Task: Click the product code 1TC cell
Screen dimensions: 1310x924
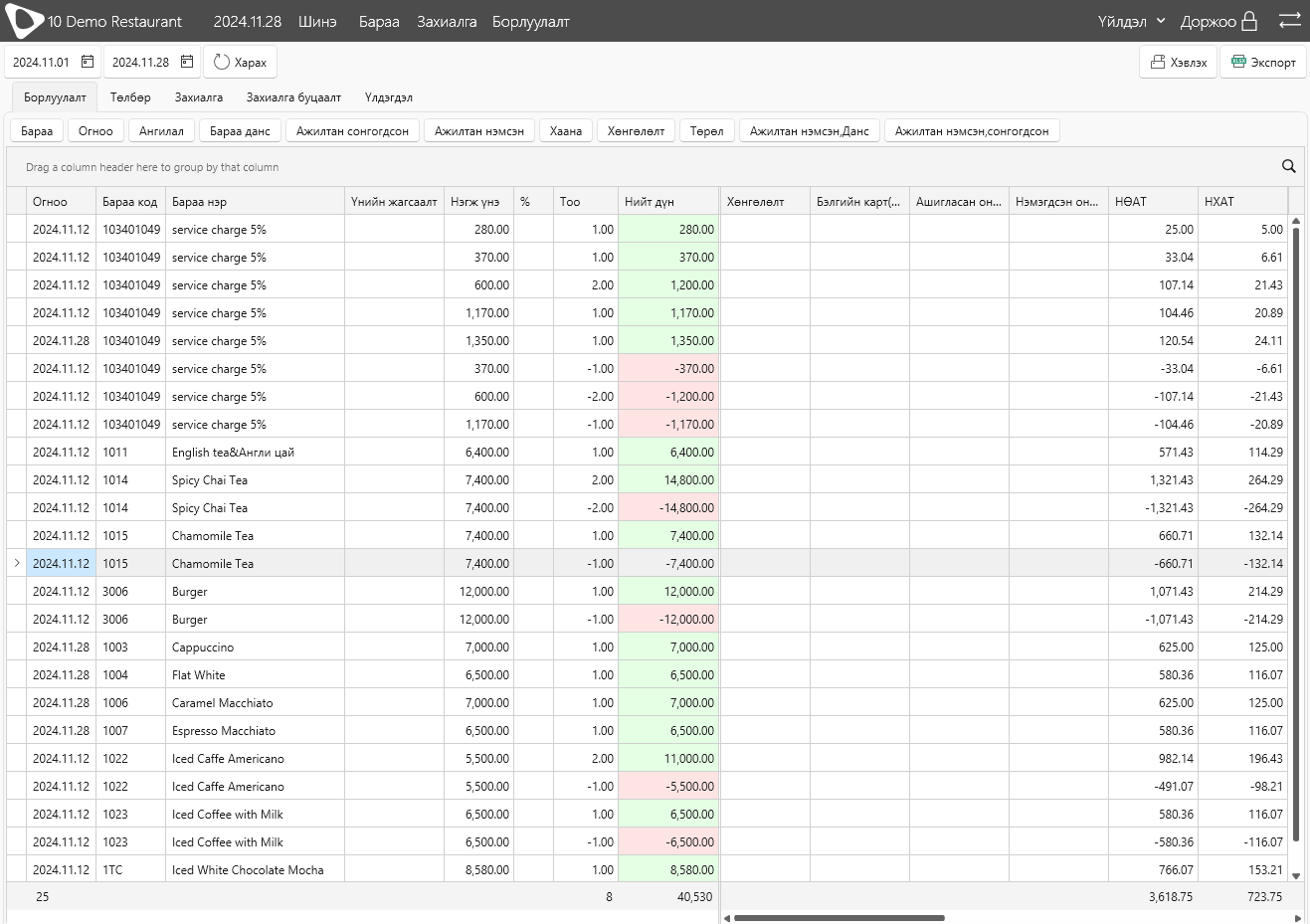Action: coord(130,869)
